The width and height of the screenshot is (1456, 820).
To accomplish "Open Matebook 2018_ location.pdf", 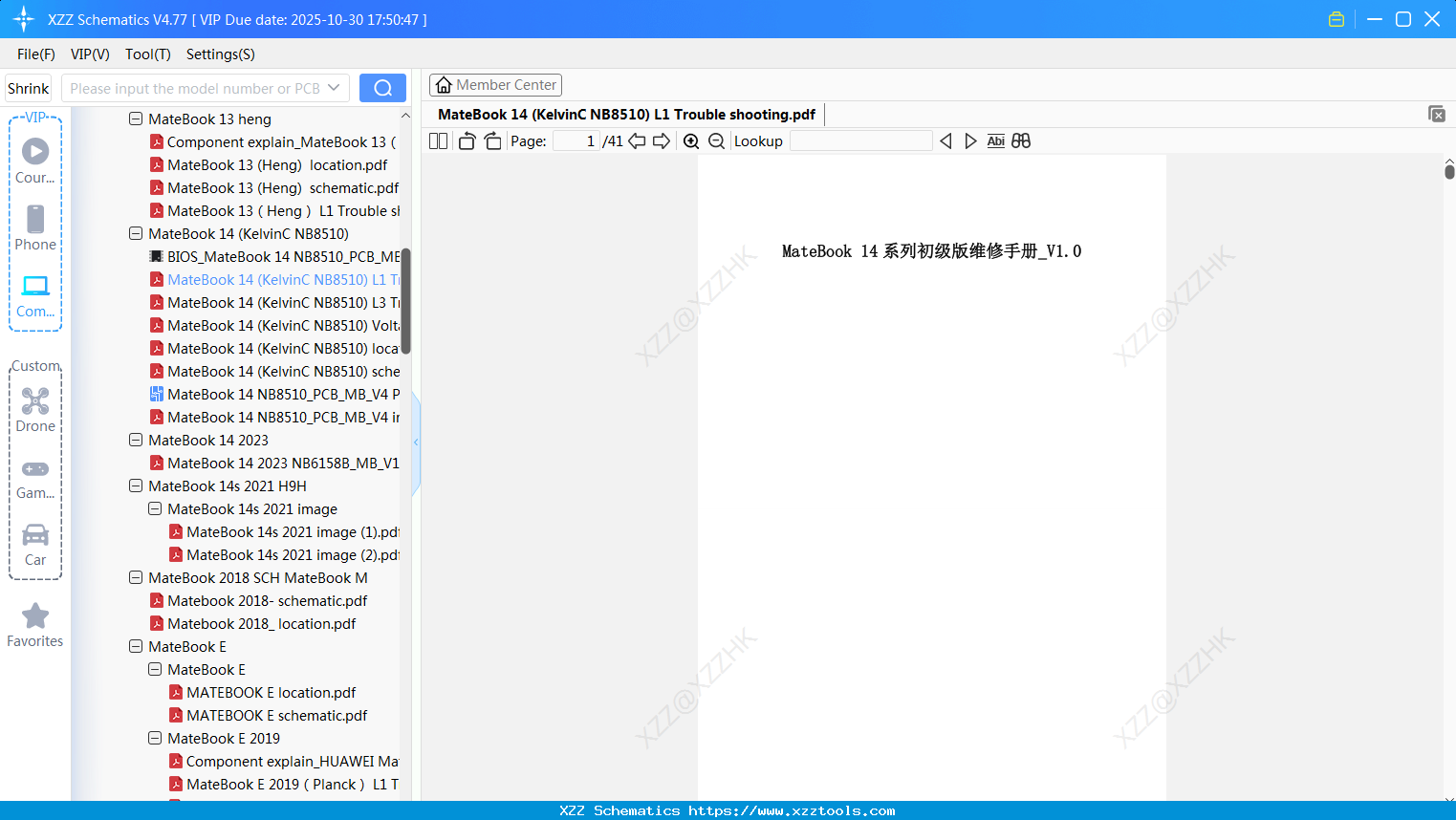I will tap(252, 624).
